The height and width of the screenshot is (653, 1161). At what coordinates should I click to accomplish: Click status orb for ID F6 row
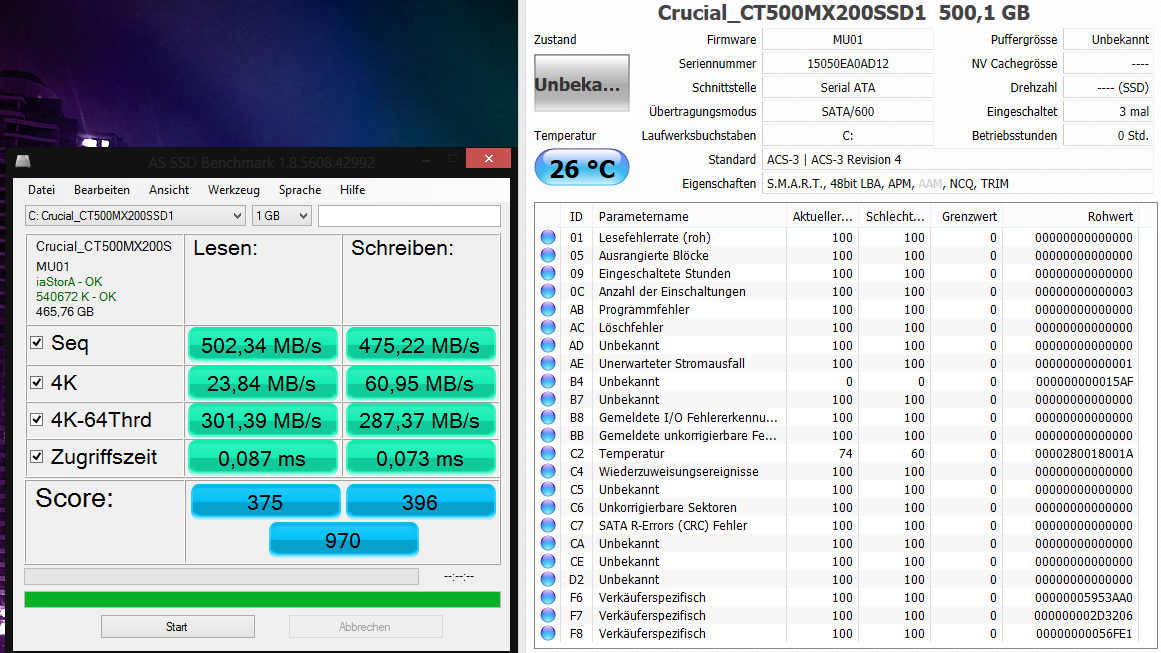(548, 597)
